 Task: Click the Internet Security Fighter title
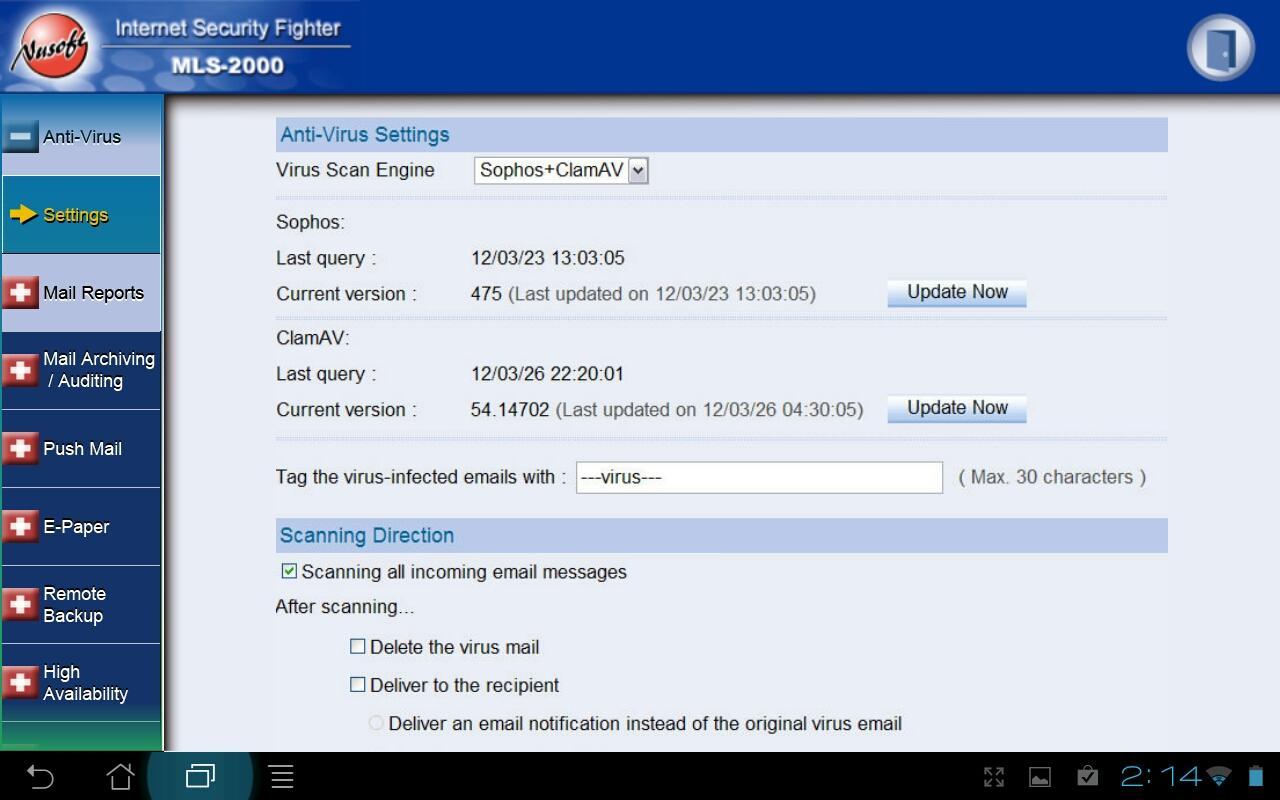[228, 28]
